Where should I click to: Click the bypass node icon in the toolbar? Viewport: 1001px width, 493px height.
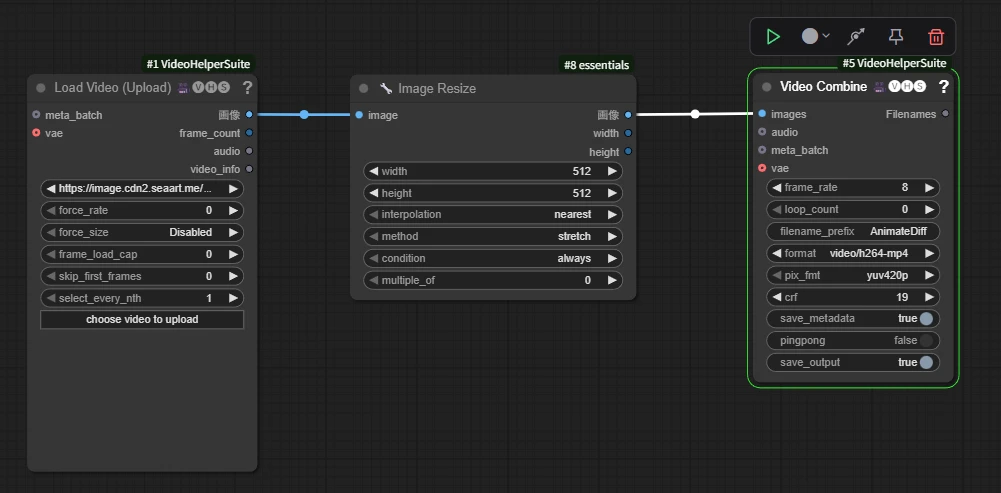pyautogui.click(x=856, y=37)
